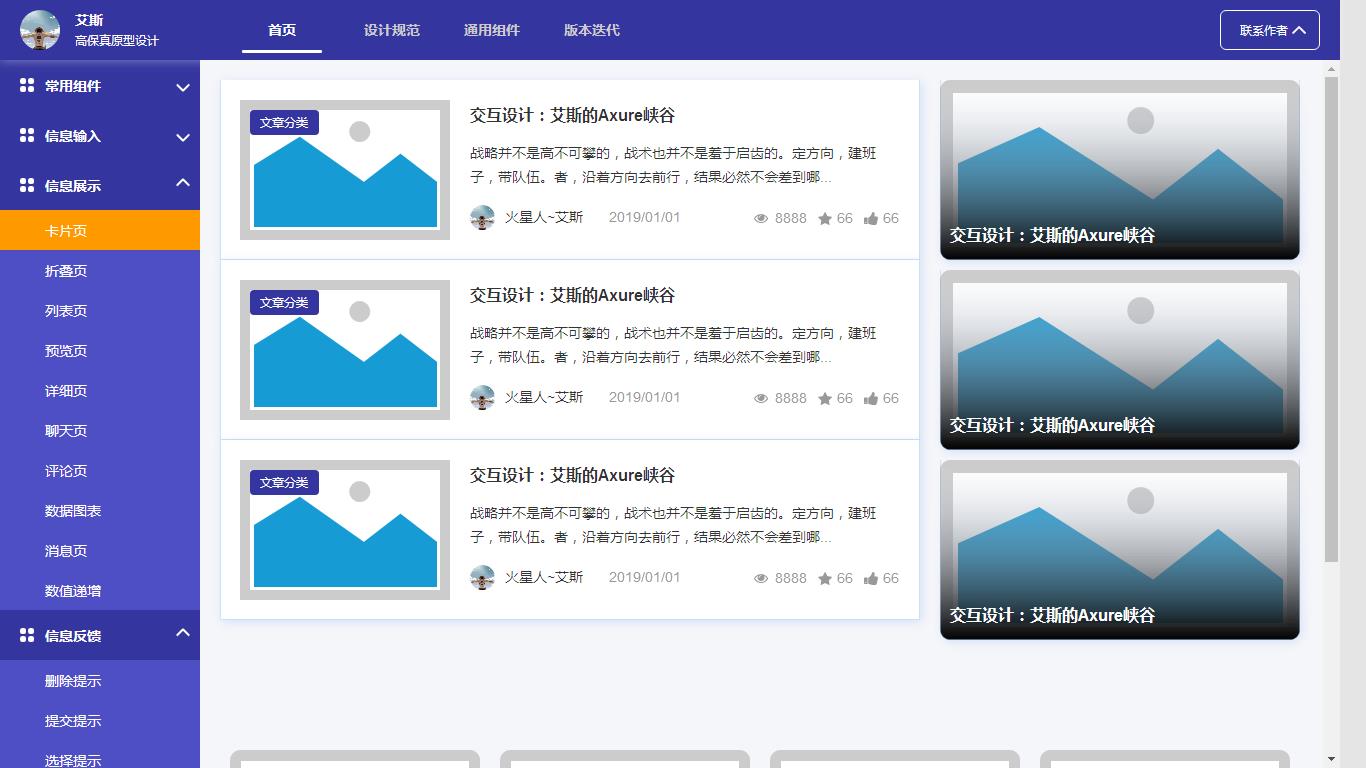This screenshot has height=768, width=1366.
Task: Click the scrollbar down arrow
Action: pos(1331,759)
